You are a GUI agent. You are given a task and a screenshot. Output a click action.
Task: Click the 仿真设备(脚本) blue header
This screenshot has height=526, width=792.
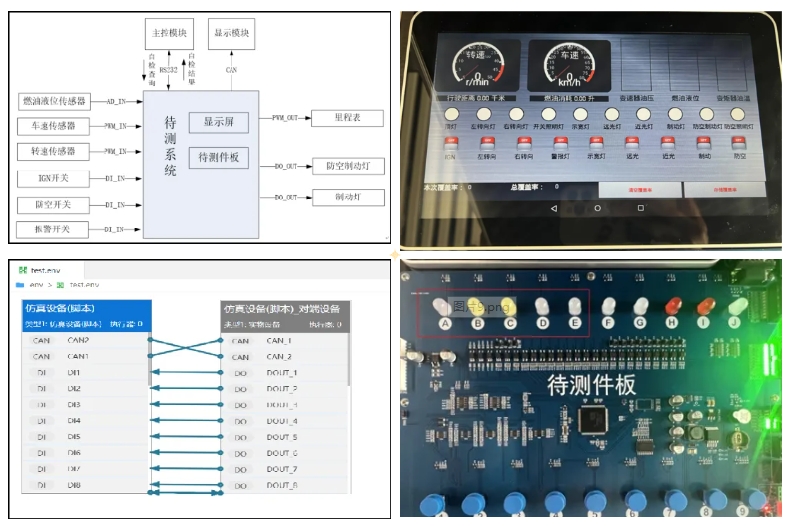[86, 316]
